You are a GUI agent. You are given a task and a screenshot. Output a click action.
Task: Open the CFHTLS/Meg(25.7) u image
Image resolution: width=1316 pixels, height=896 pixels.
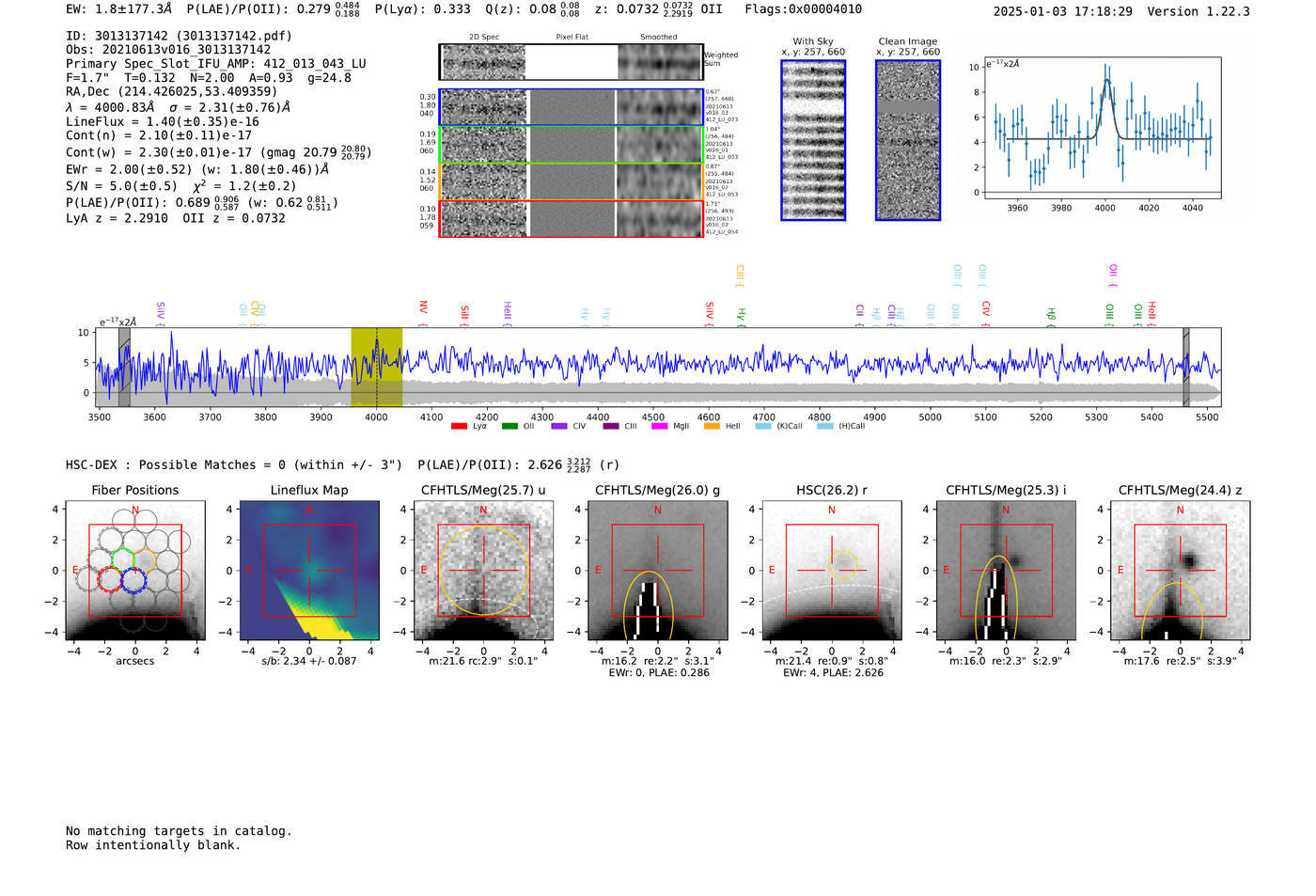pyautogui.click(x=483, y=571)
